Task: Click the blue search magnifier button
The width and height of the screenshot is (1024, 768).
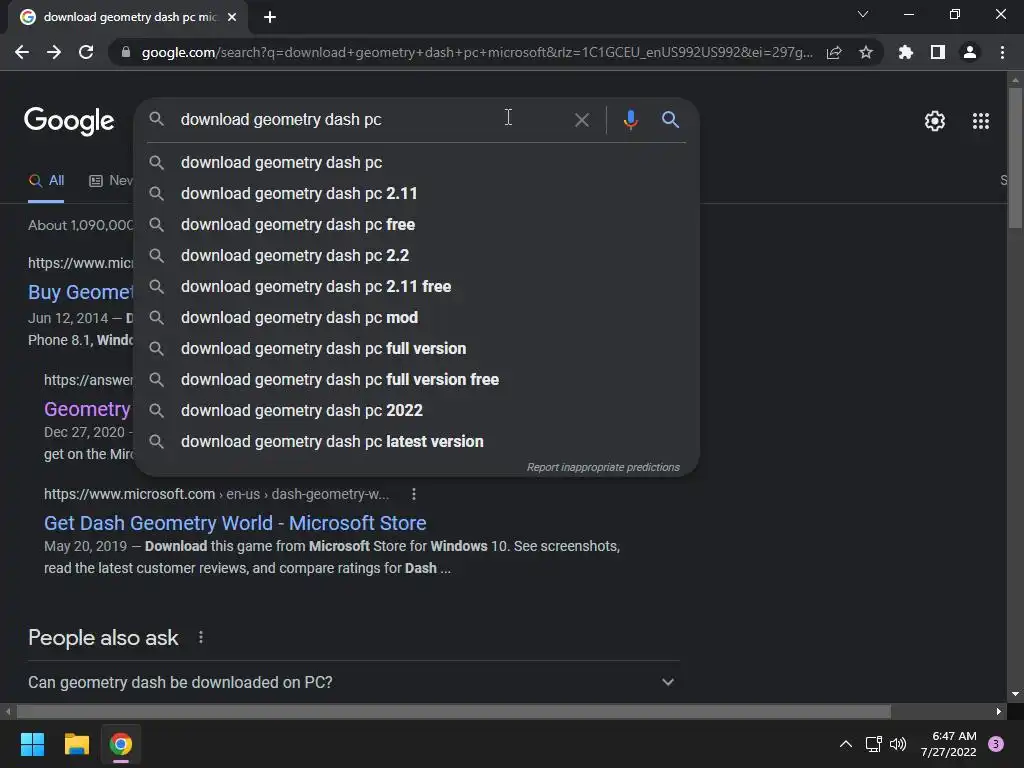Action: pos(670,120)
